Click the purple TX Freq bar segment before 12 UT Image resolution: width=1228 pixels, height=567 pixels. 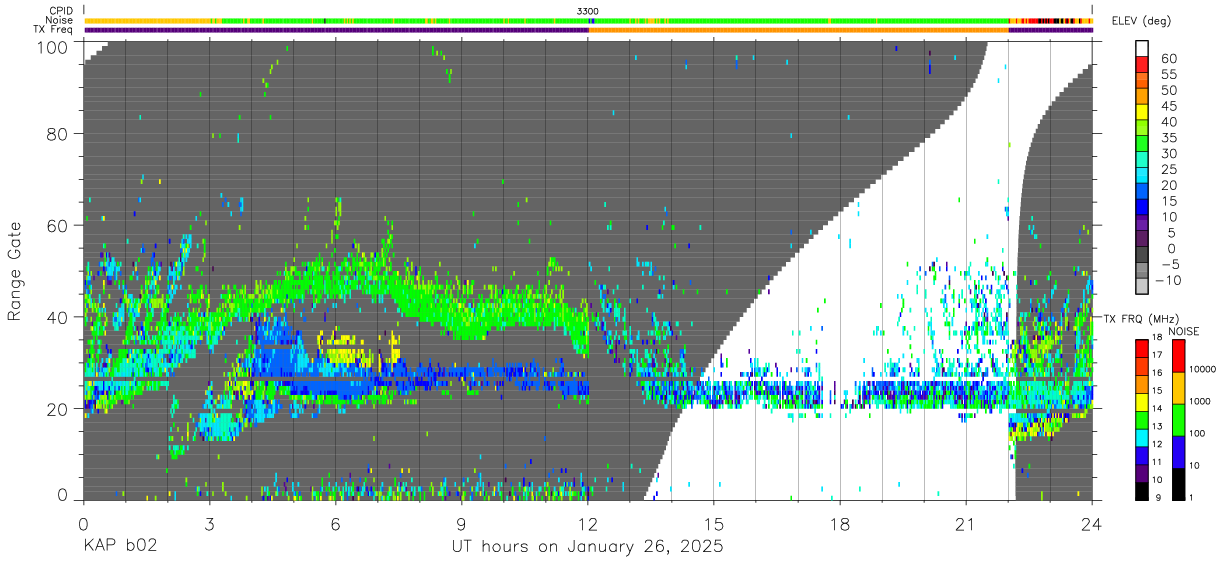tap(336, 30)
